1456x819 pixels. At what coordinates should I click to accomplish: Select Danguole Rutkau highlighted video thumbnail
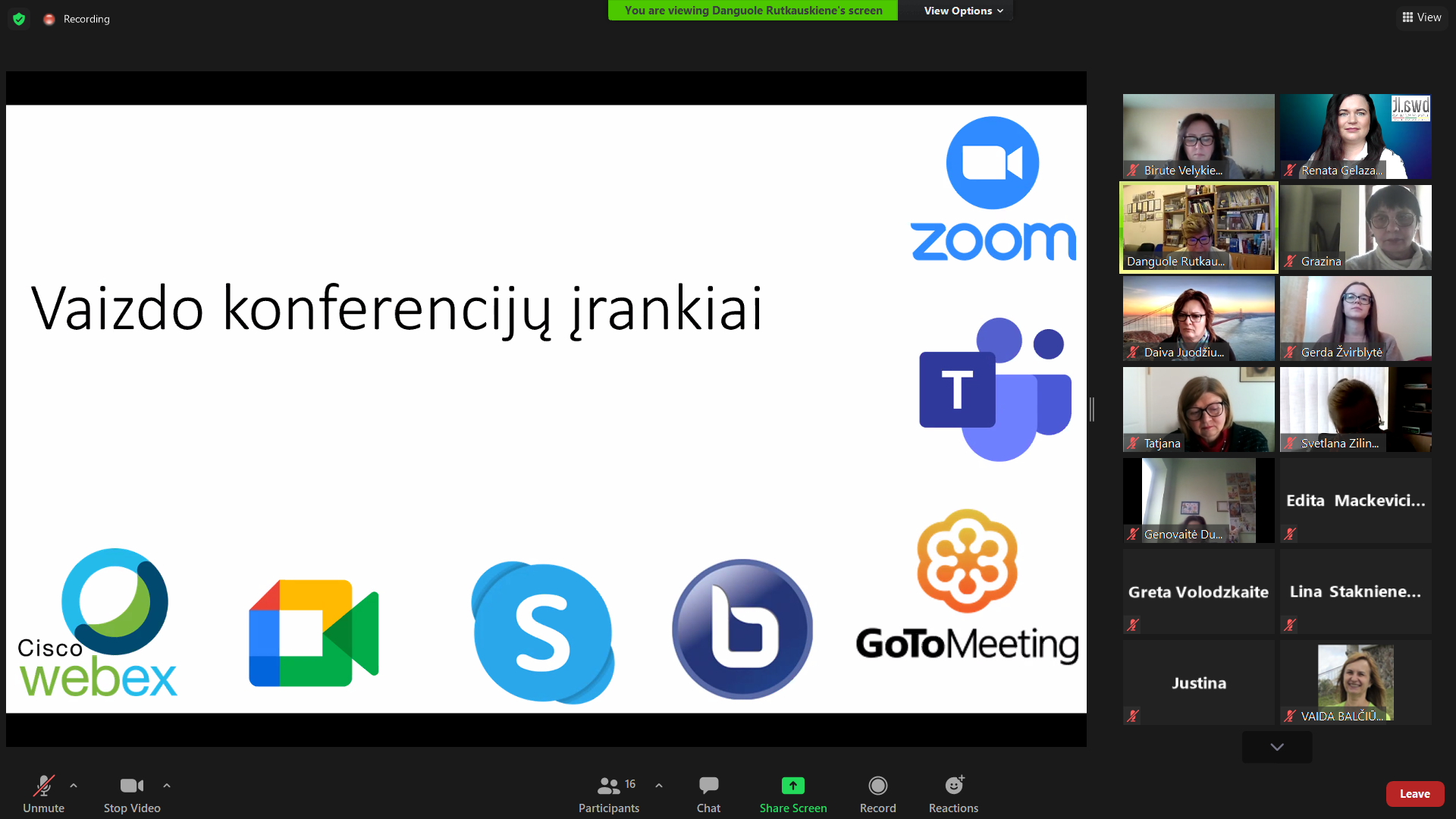[x=1199, y=227]
